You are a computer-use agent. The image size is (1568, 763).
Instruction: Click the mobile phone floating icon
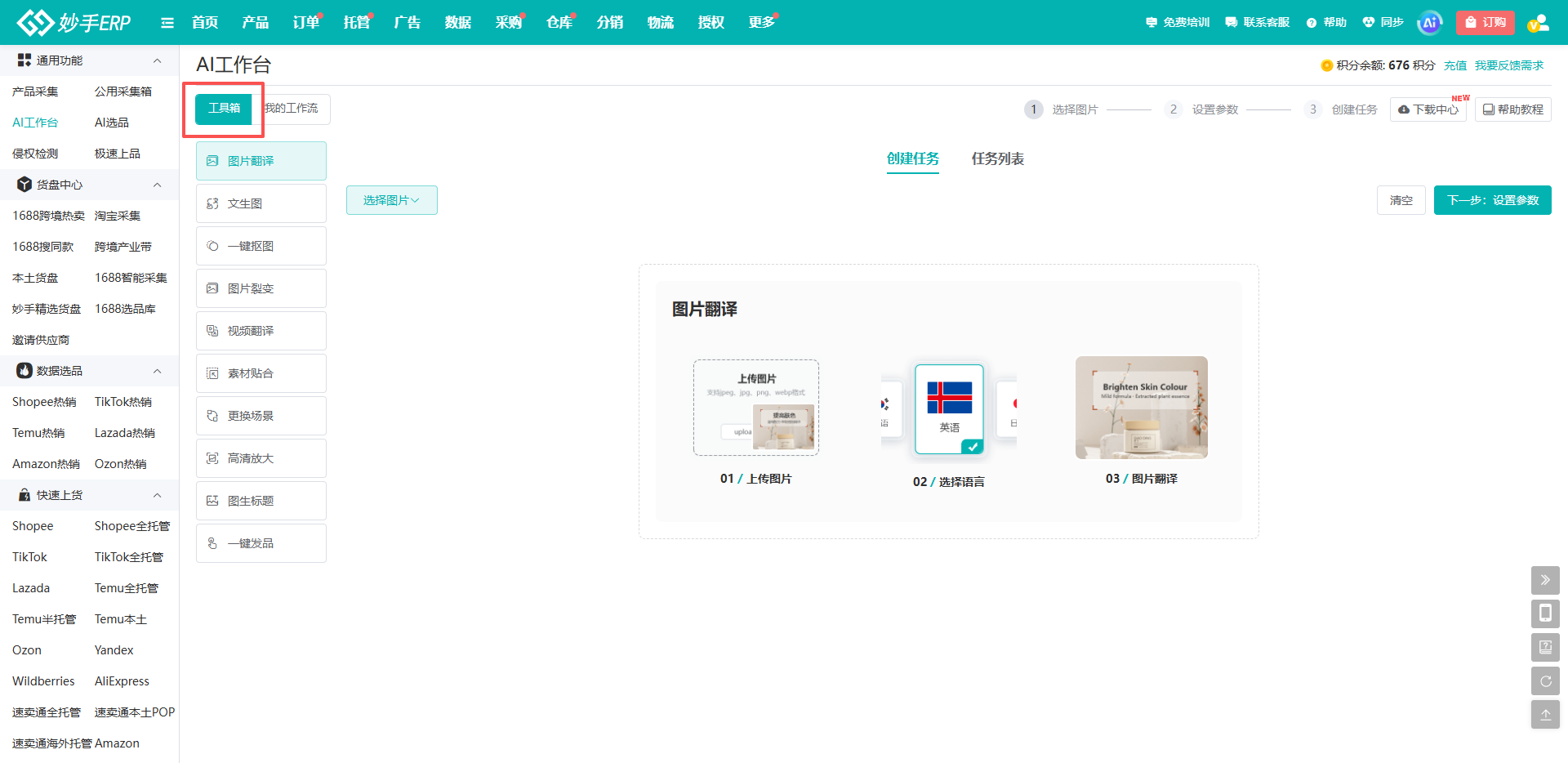click(1545, 614)
